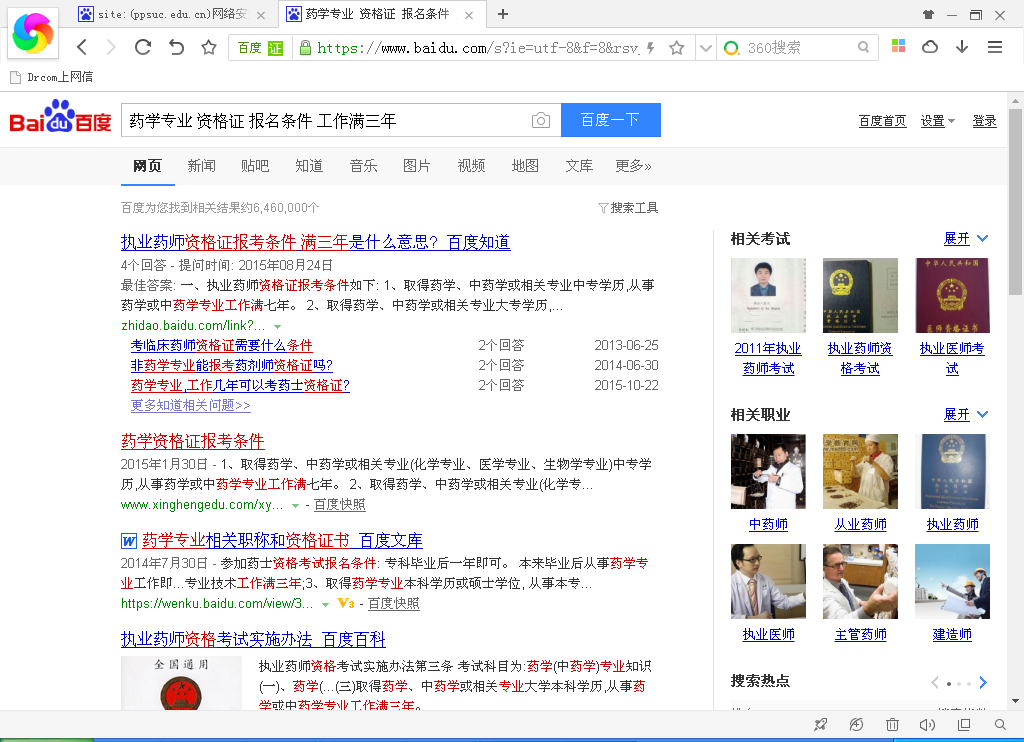Click the Baidu logo
This screenshot has width=1024, height=742.
(61, 118)
